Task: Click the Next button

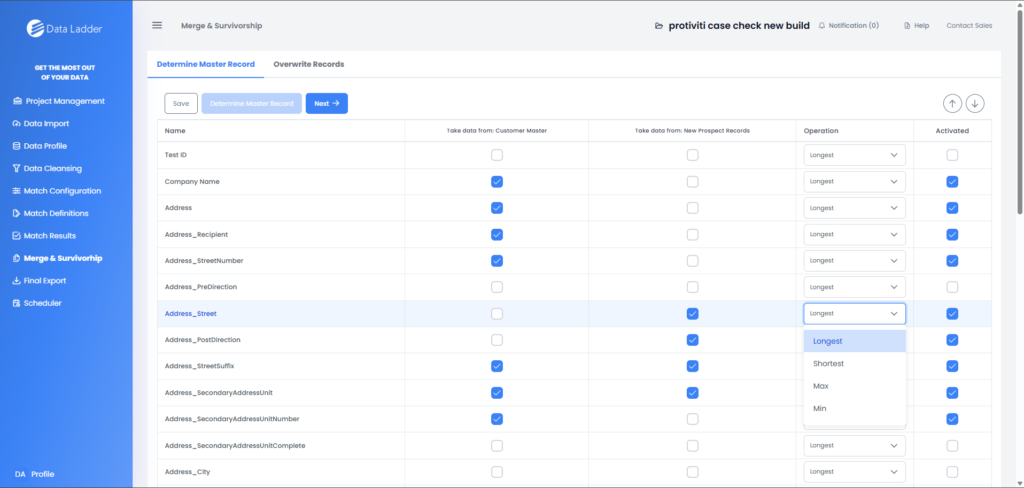Action: click(x=327, y=103)
